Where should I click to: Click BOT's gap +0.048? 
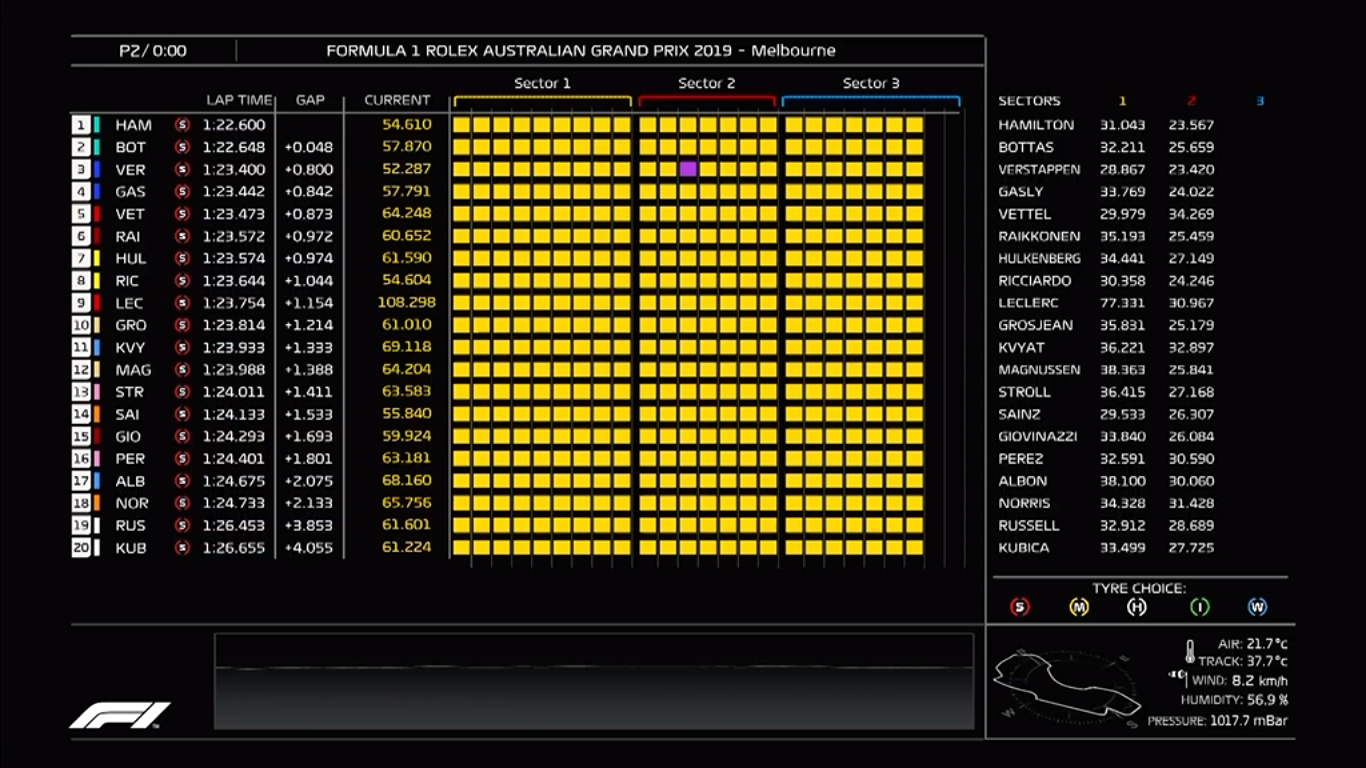[x=309, y=147]
